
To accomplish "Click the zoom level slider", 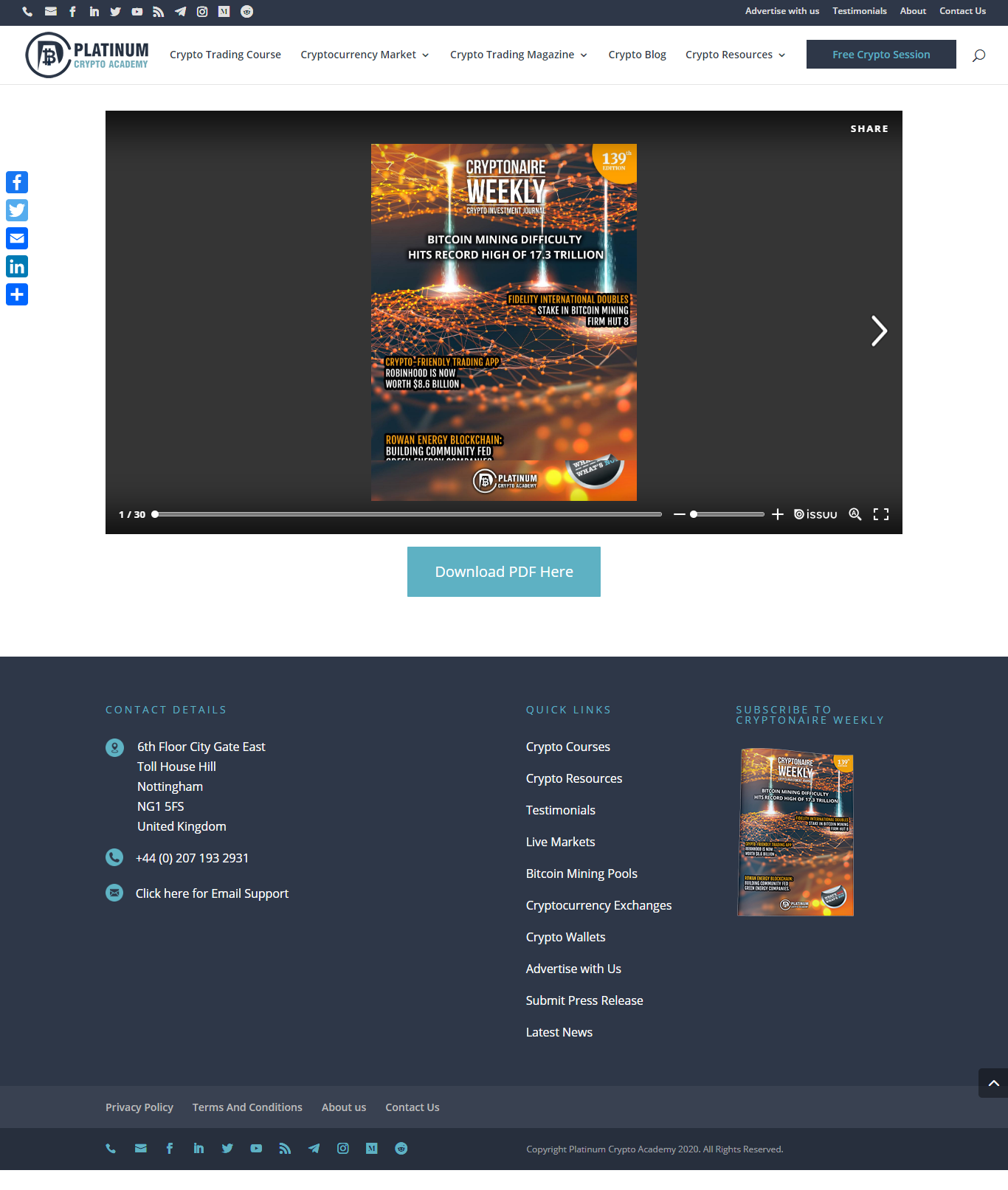I will [727, 514].
